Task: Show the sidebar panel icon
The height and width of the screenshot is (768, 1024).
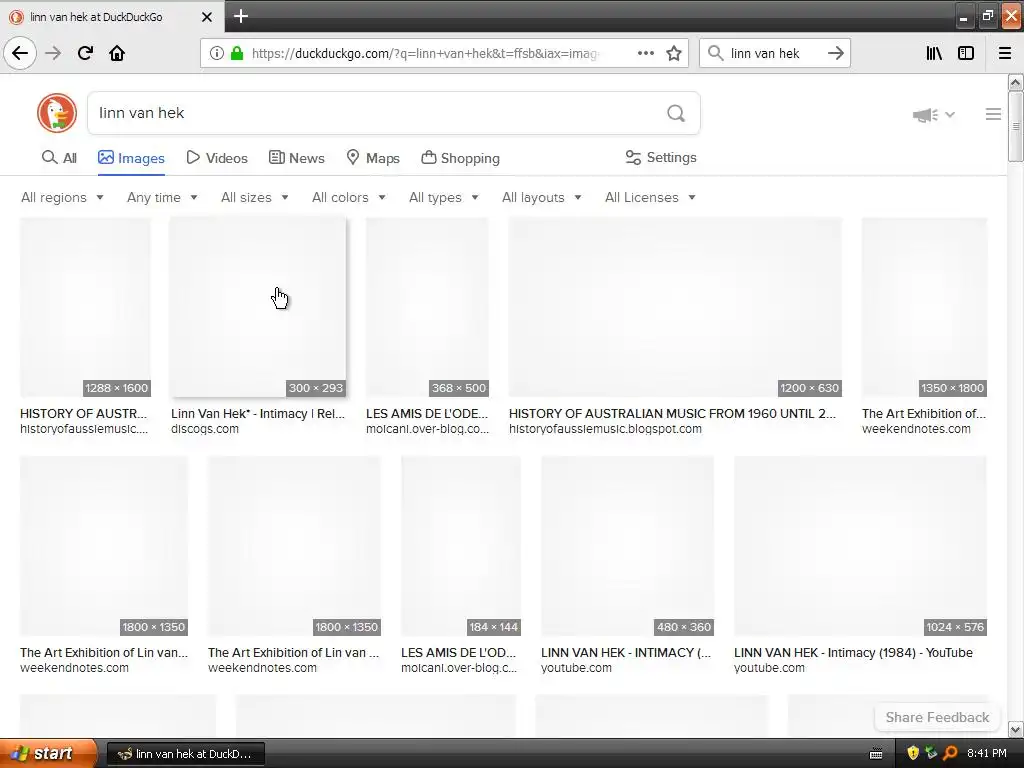Action: (966, 54)
